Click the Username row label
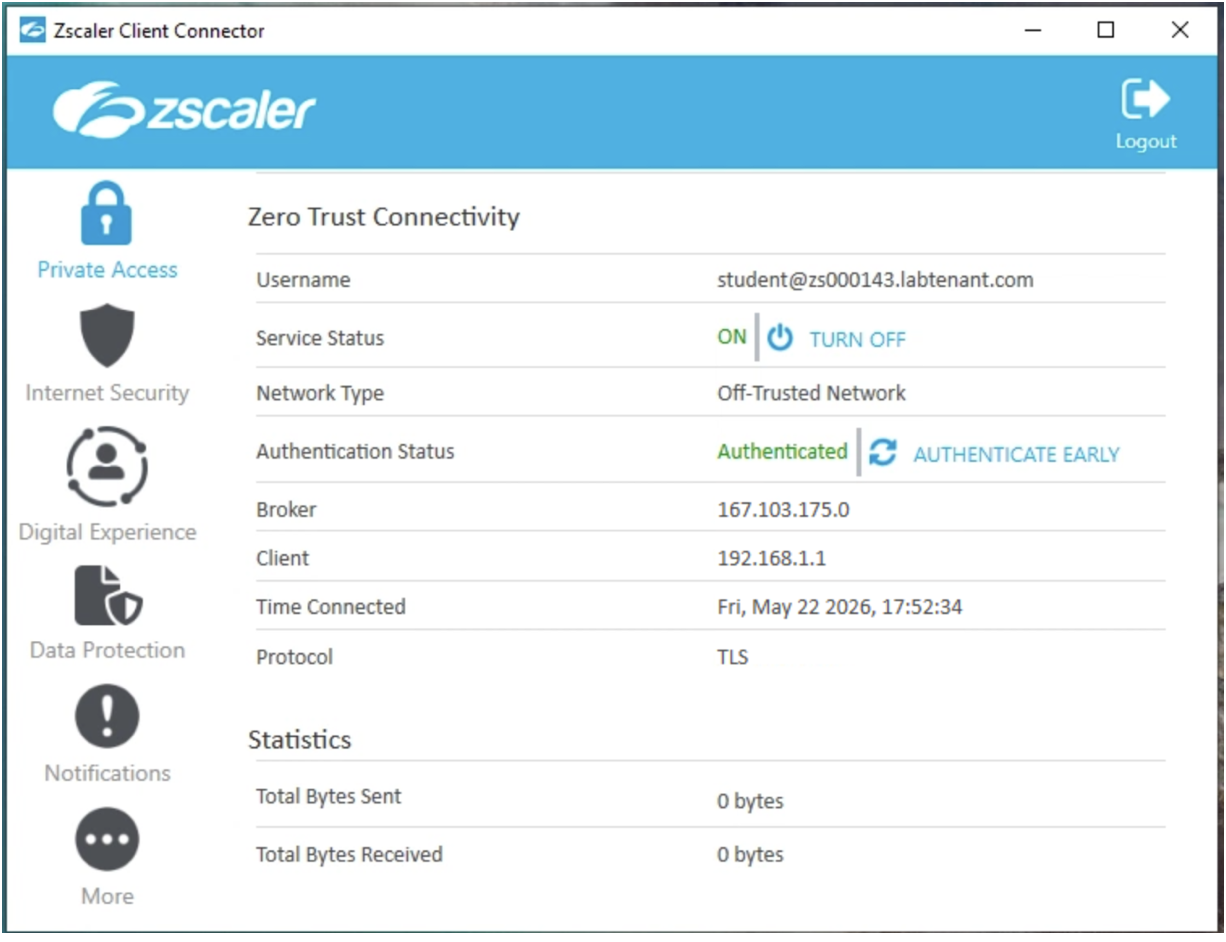 303,280
